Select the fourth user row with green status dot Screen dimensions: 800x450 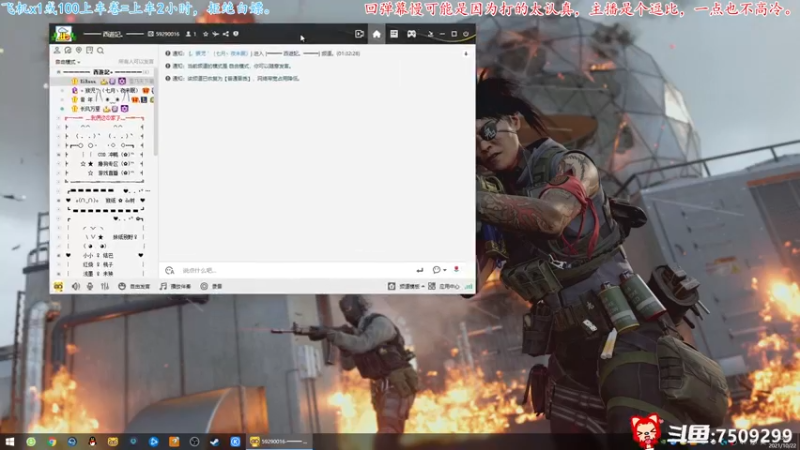point(104,109)
